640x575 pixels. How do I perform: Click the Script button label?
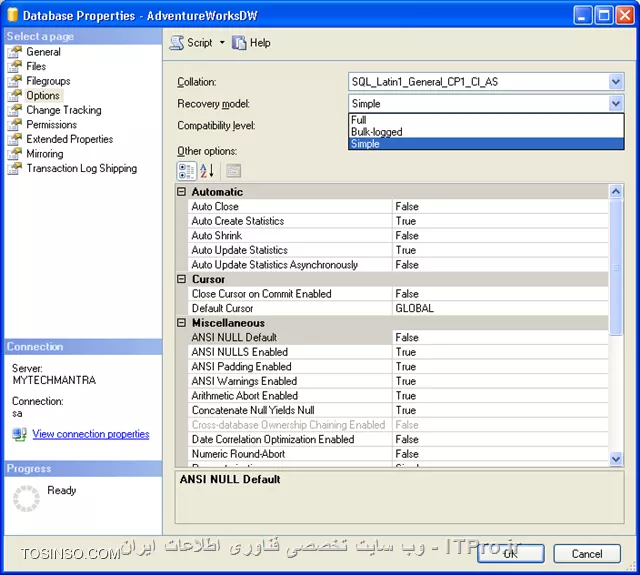200,42
